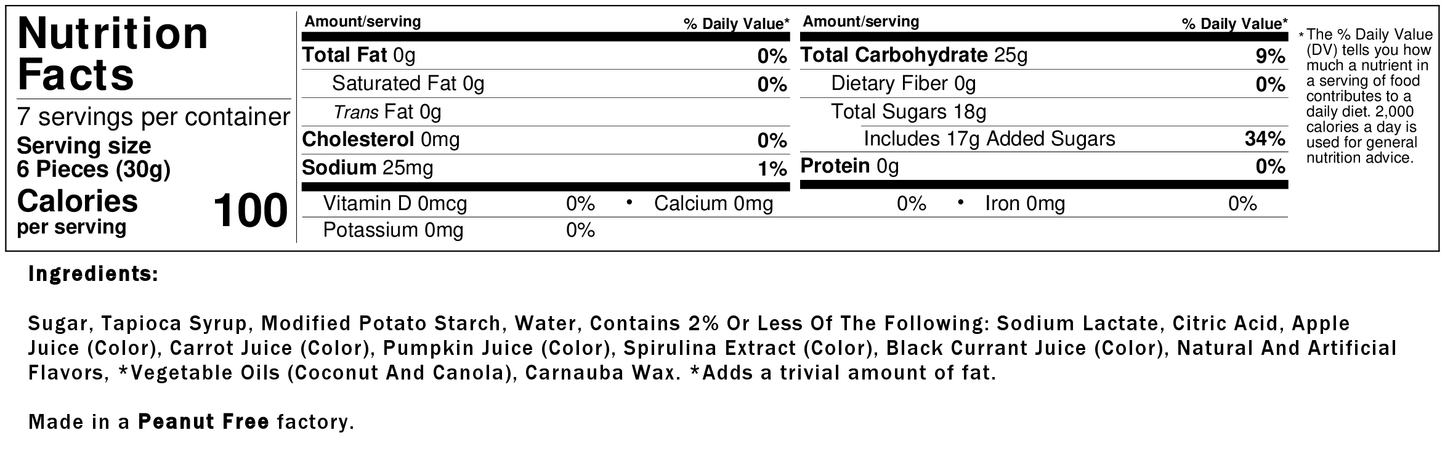Viewport: 1445px width, 459px height.
Task: Select the Total Sugars 18g line
Action: 908,112
